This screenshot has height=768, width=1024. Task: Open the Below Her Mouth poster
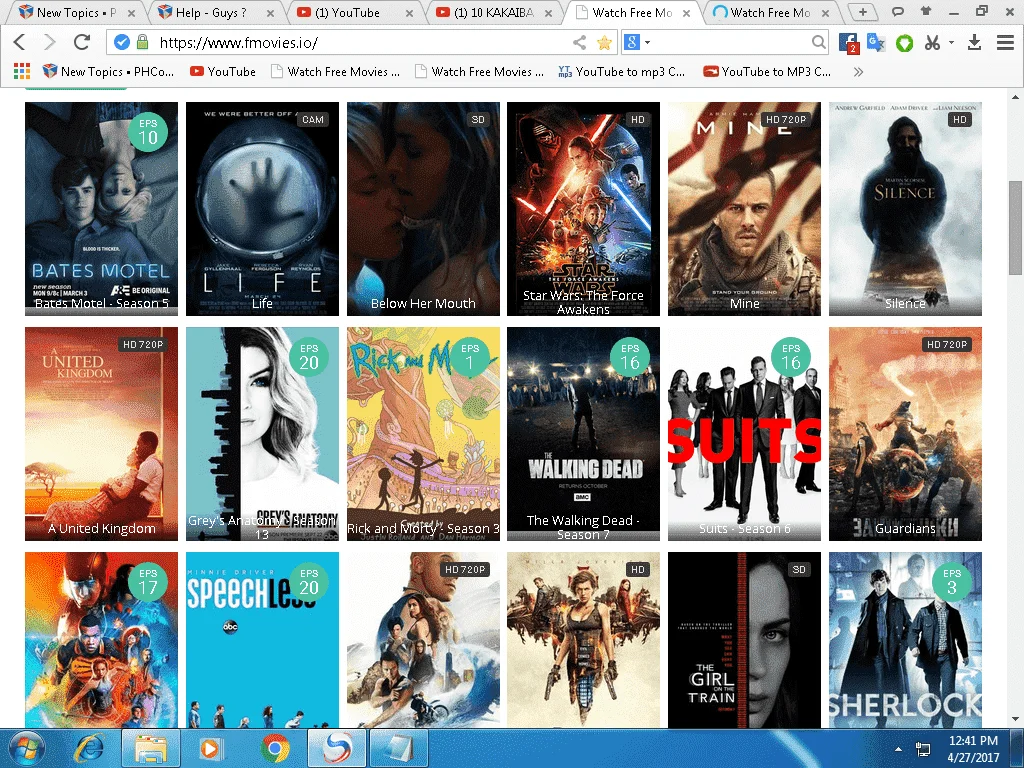pos(423,208)
